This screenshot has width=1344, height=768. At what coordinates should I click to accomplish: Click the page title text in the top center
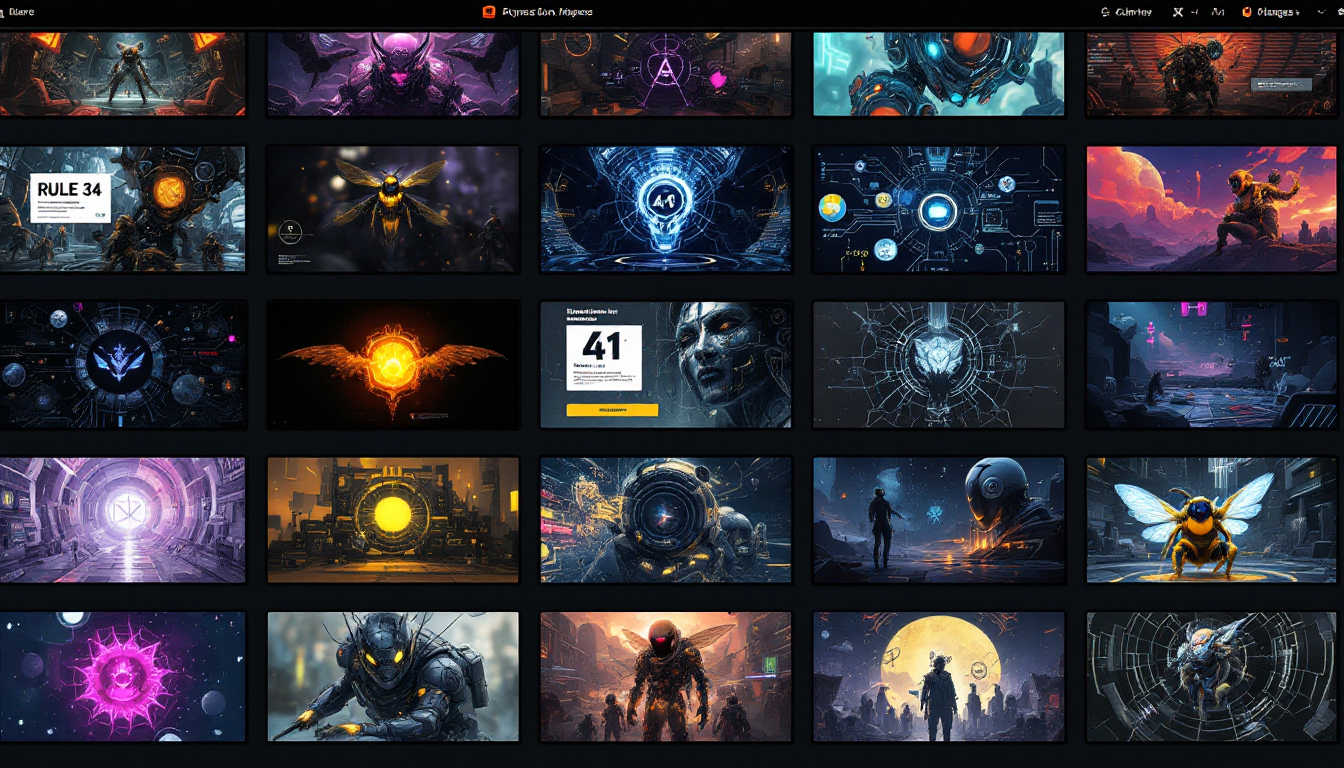coord(547,12)
